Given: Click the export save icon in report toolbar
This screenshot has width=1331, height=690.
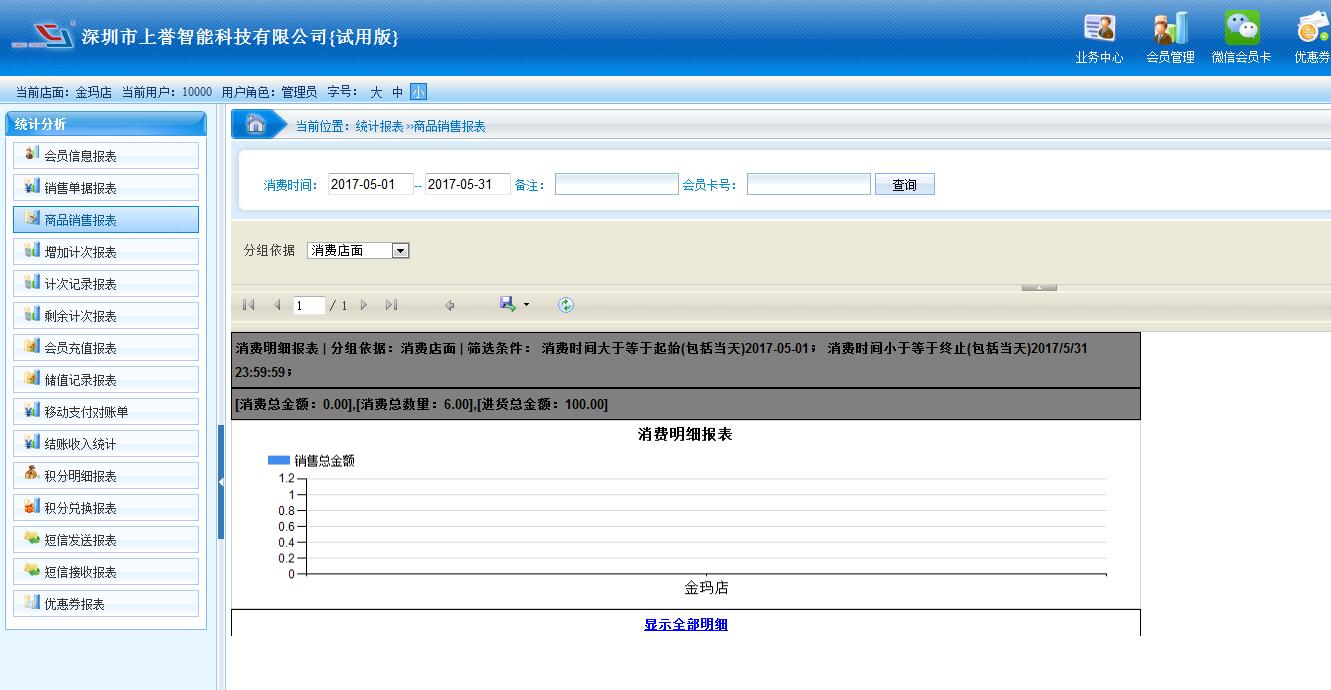Looking at the screenshot, I should 508,304.
